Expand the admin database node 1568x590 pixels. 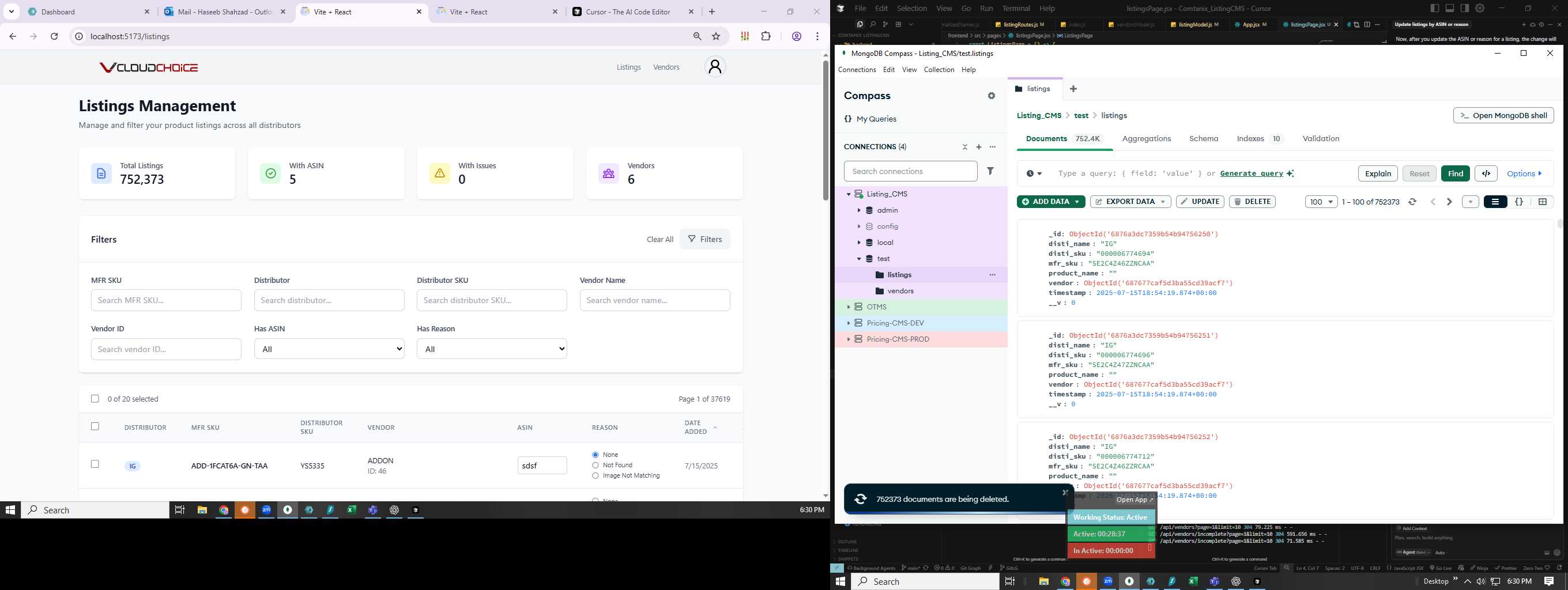tap(859, 210)
